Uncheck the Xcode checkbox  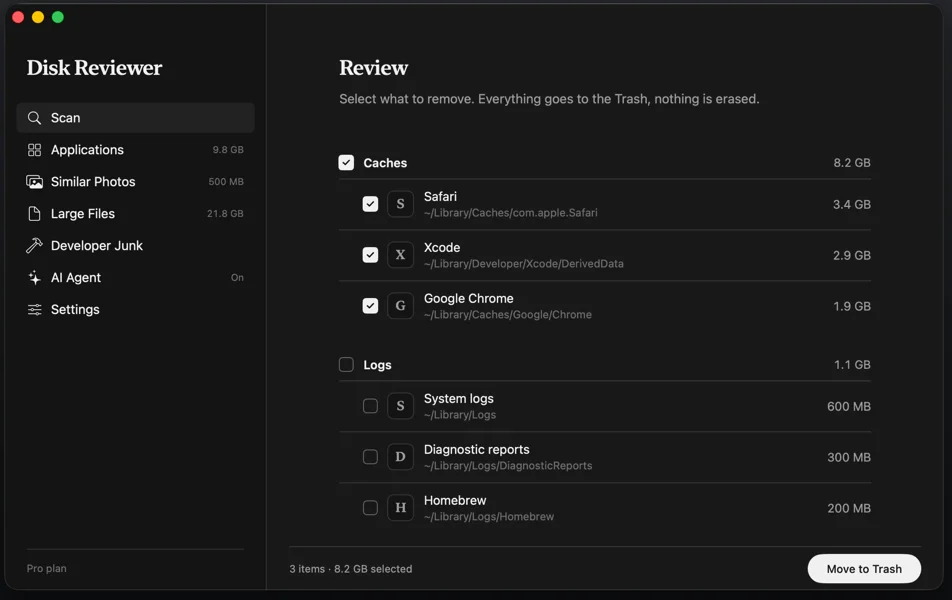(370, 255)
